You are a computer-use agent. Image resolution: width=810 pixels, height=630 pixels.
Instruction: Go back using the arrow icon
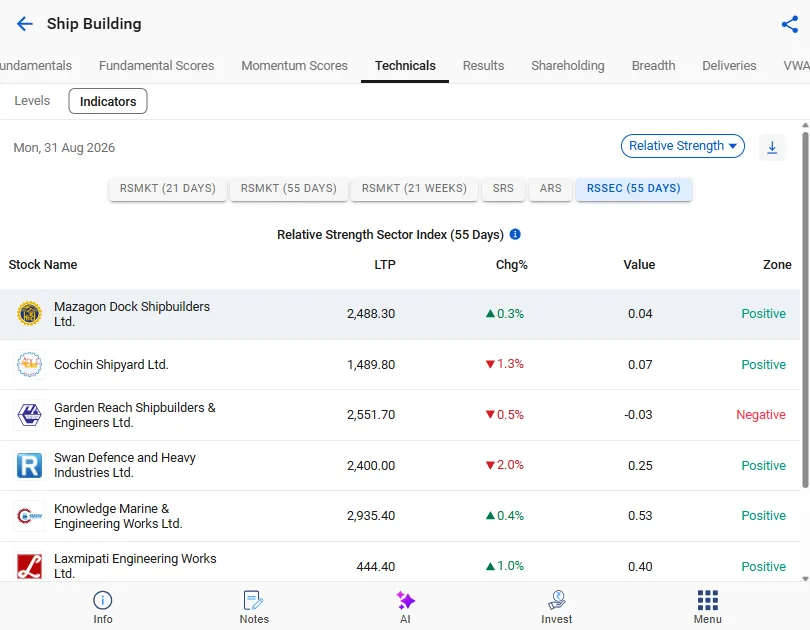24,24
